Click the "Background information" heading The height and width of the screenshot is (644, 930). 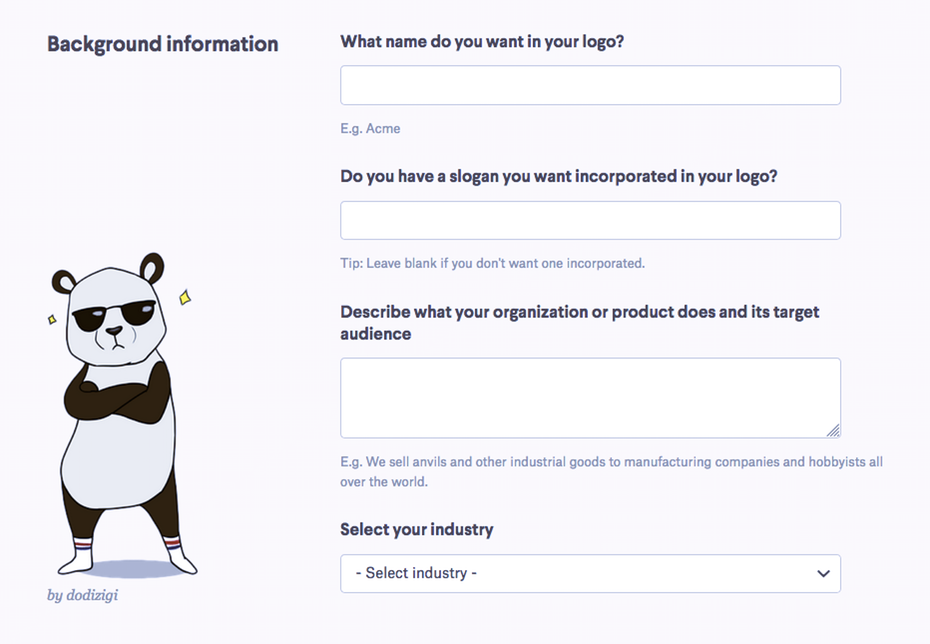(x=163, y=44)
